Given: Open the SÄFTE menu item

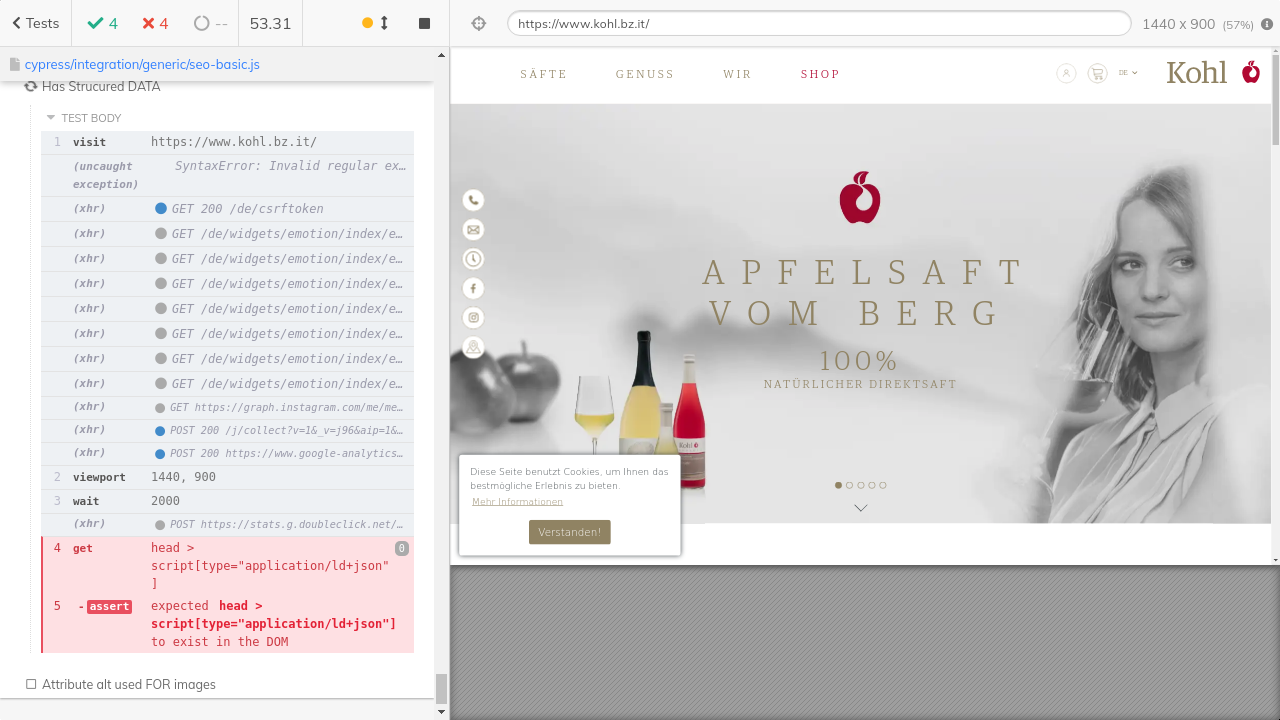Looking at the screenshot, I should [x=543, y=74].
